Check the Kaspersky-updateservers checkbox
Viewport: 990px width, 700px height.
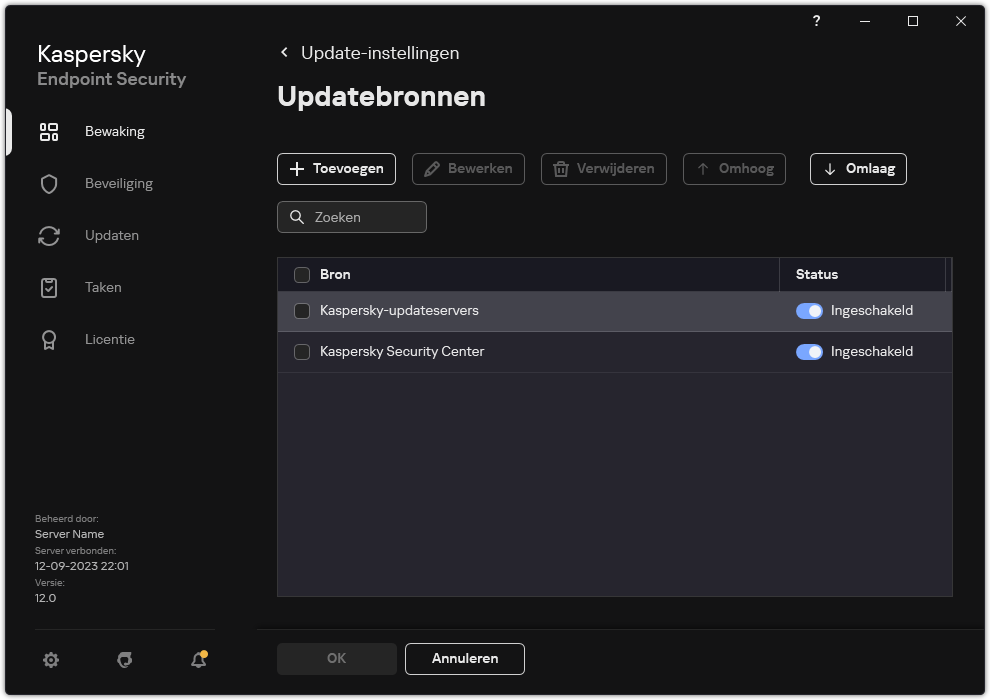point(301,311)
